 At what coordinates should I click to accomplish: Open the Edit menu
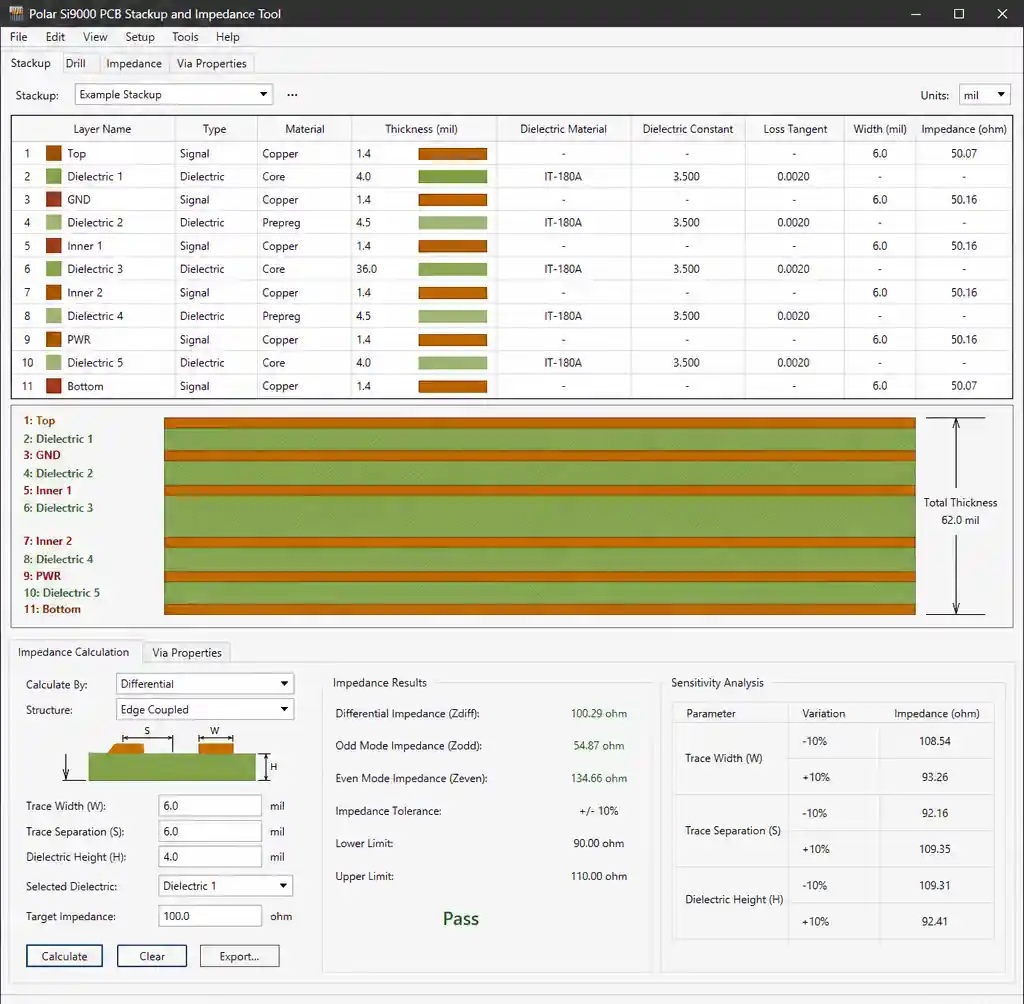point(55,37)
